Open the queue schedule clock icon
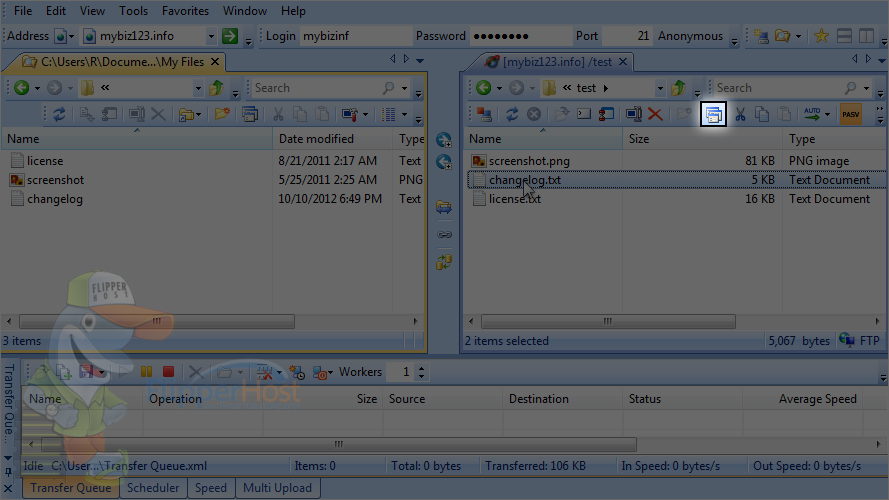Screen dimensions: 889x500 point(297,372)
